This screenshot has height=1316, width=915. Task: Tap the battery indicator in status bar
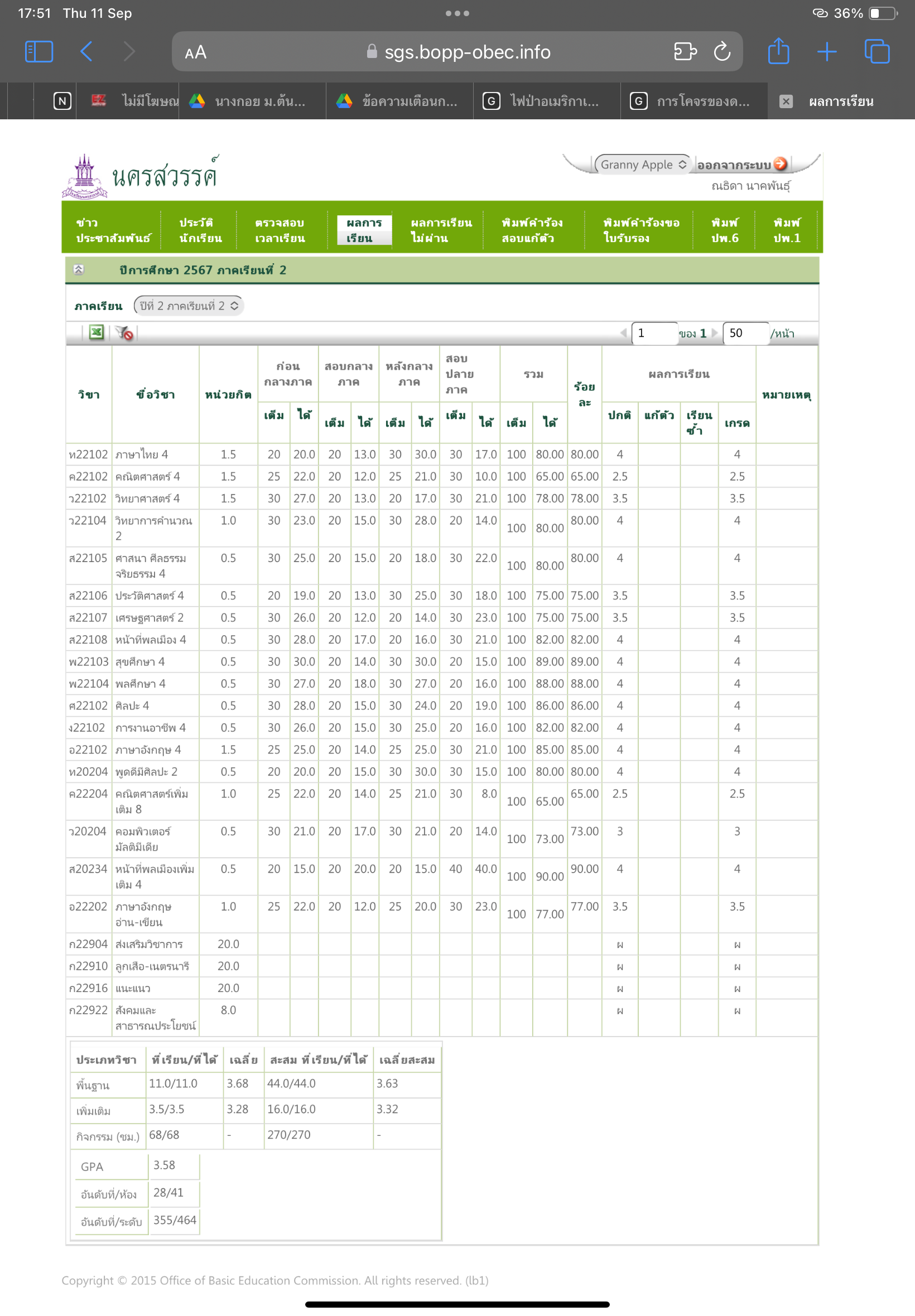(883, 13)
